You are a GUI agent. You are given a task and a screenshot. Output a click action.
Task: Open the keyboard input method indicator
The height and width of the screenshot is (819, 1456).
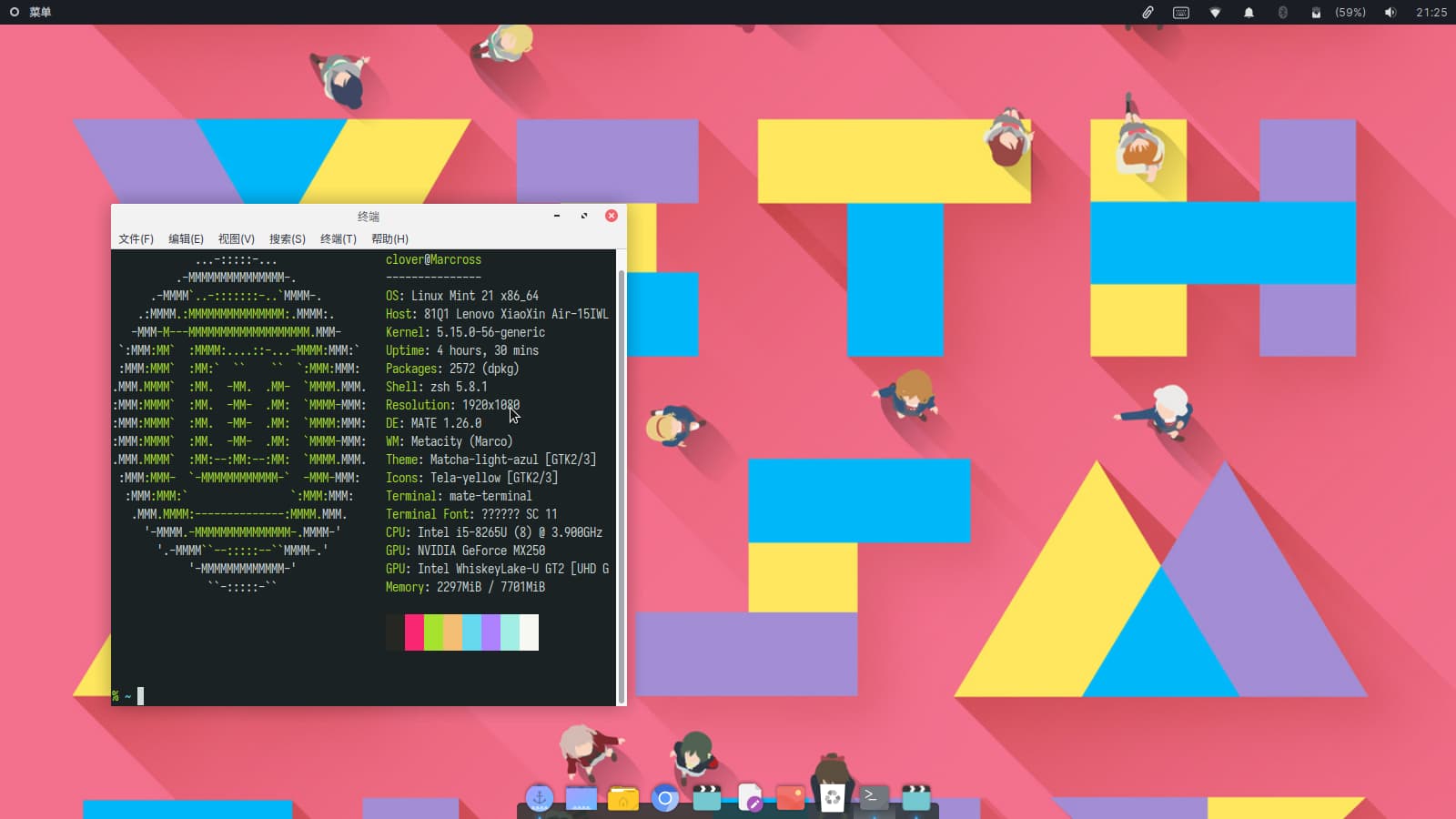(1181, 12)
